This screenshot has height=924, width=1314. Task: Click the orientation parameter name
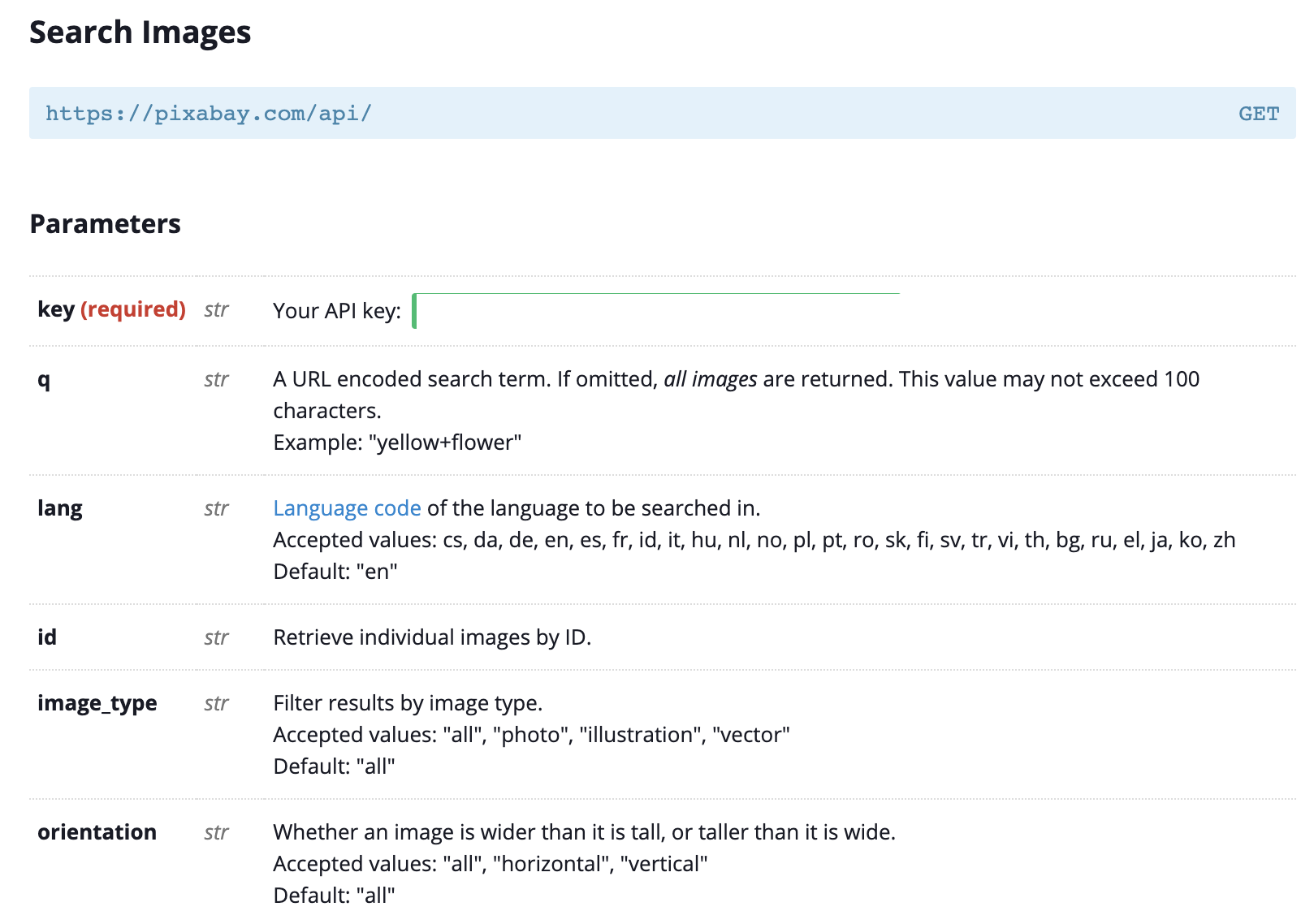pos(97,832)
